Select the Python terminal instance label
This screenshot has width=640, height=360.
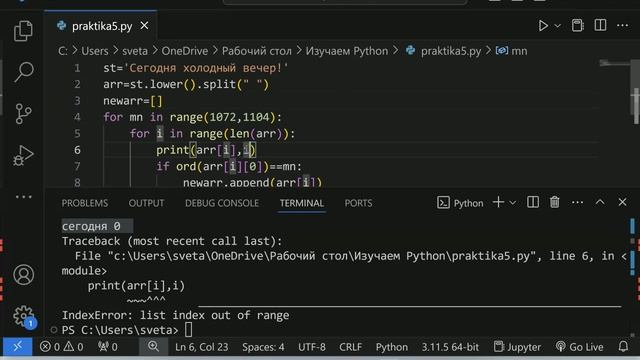460,203
